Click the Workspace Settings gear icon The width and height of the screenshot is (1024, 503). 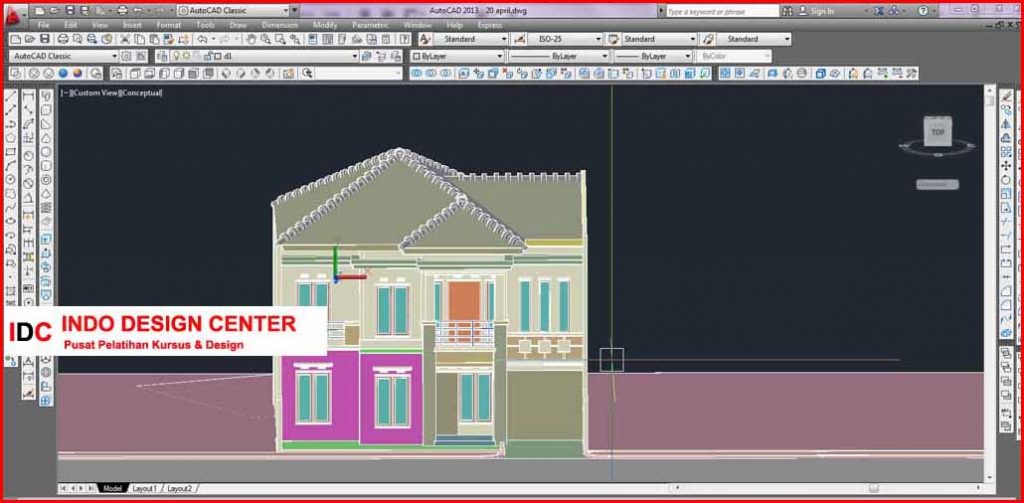point(126,56)
